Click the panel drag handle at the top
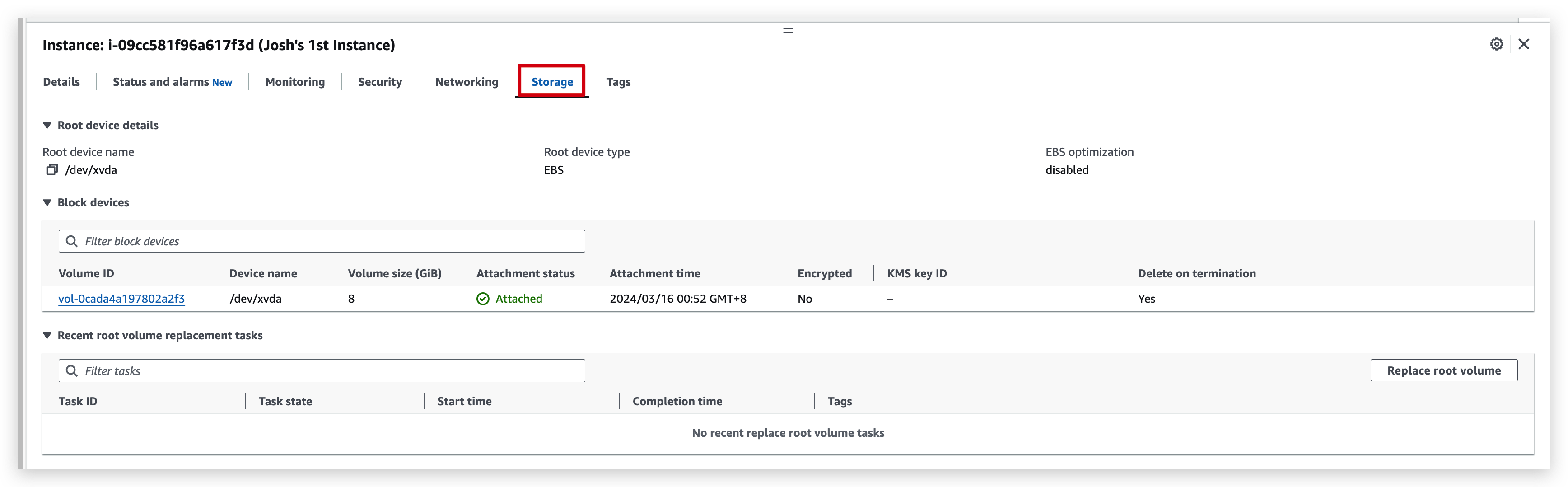 click(x=788, y=29)
